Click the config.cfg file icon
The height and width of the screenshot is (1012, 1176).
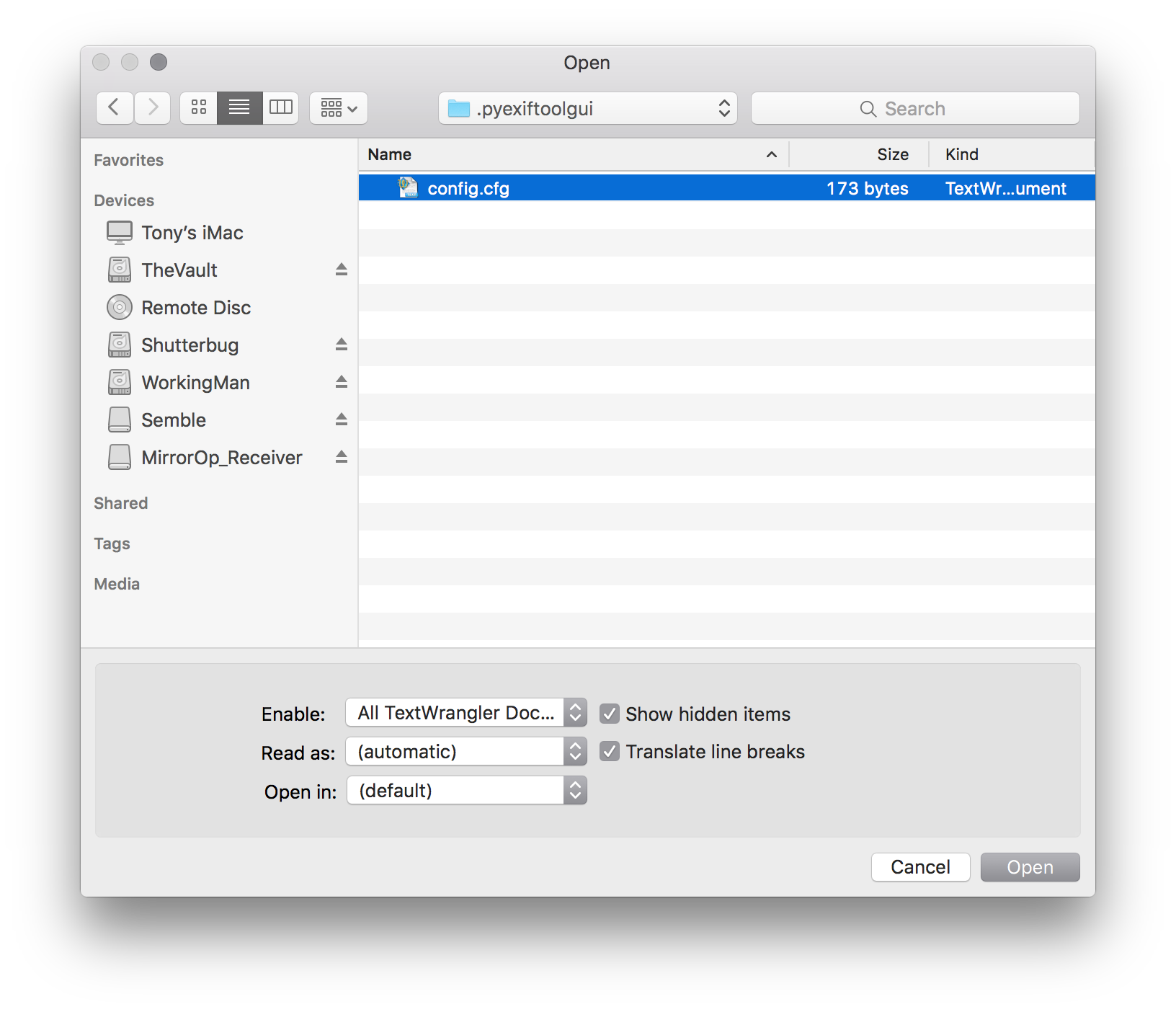tap(408, 187)
